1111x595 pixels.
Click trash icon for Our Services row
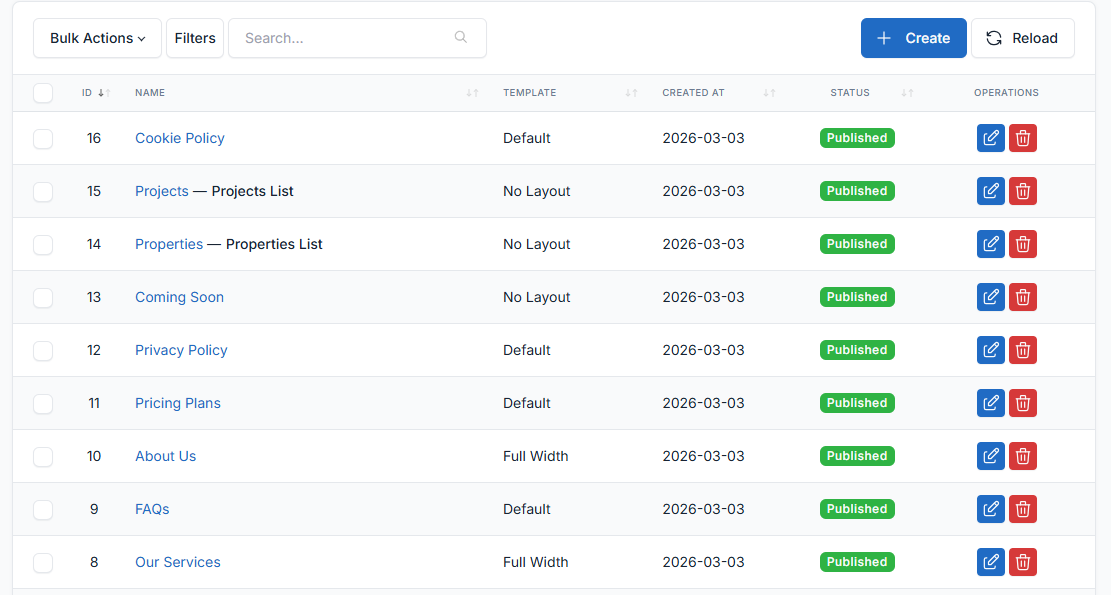click(1022, 562)
